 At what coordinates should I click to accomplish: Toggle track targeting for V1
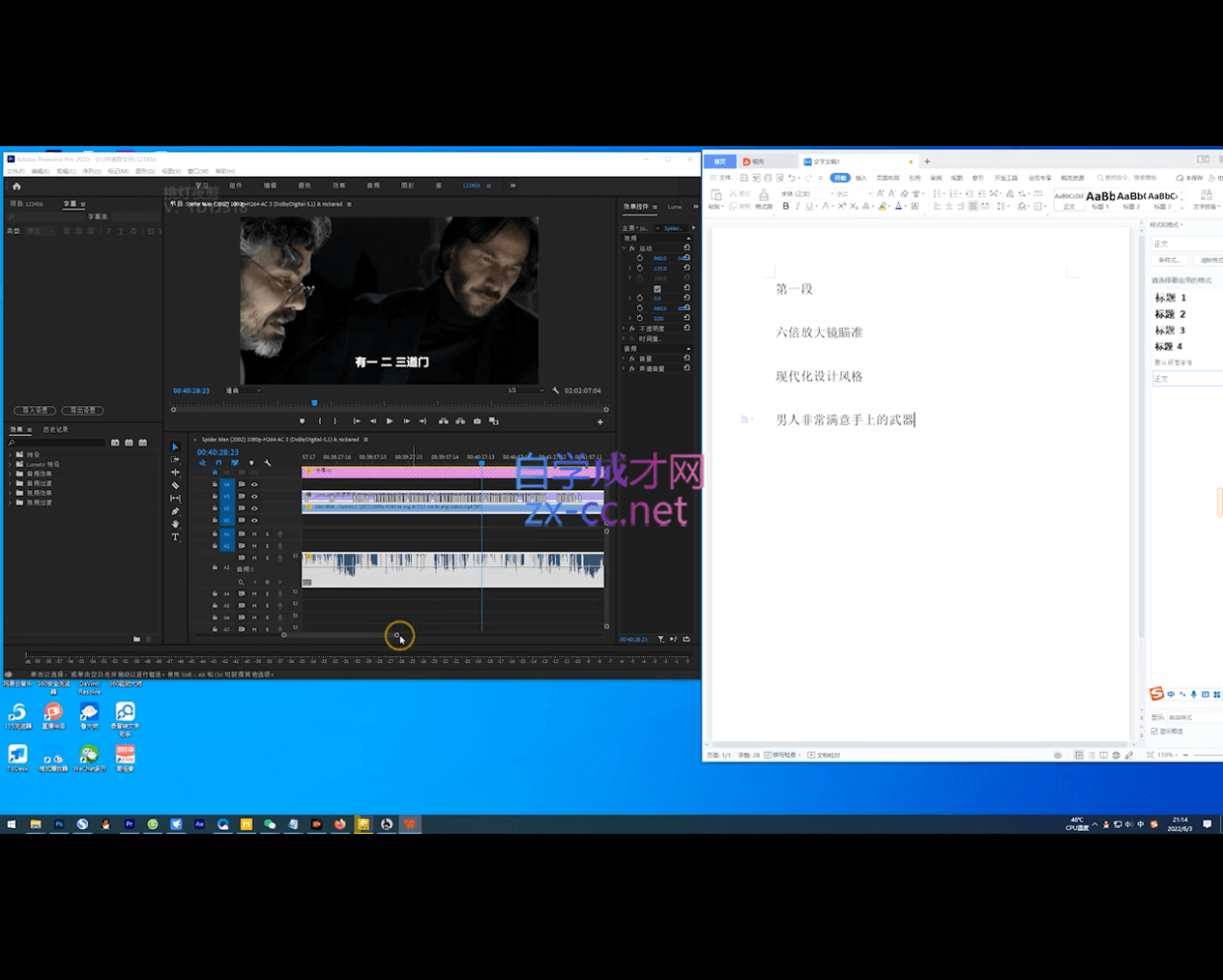coord(226,521)
